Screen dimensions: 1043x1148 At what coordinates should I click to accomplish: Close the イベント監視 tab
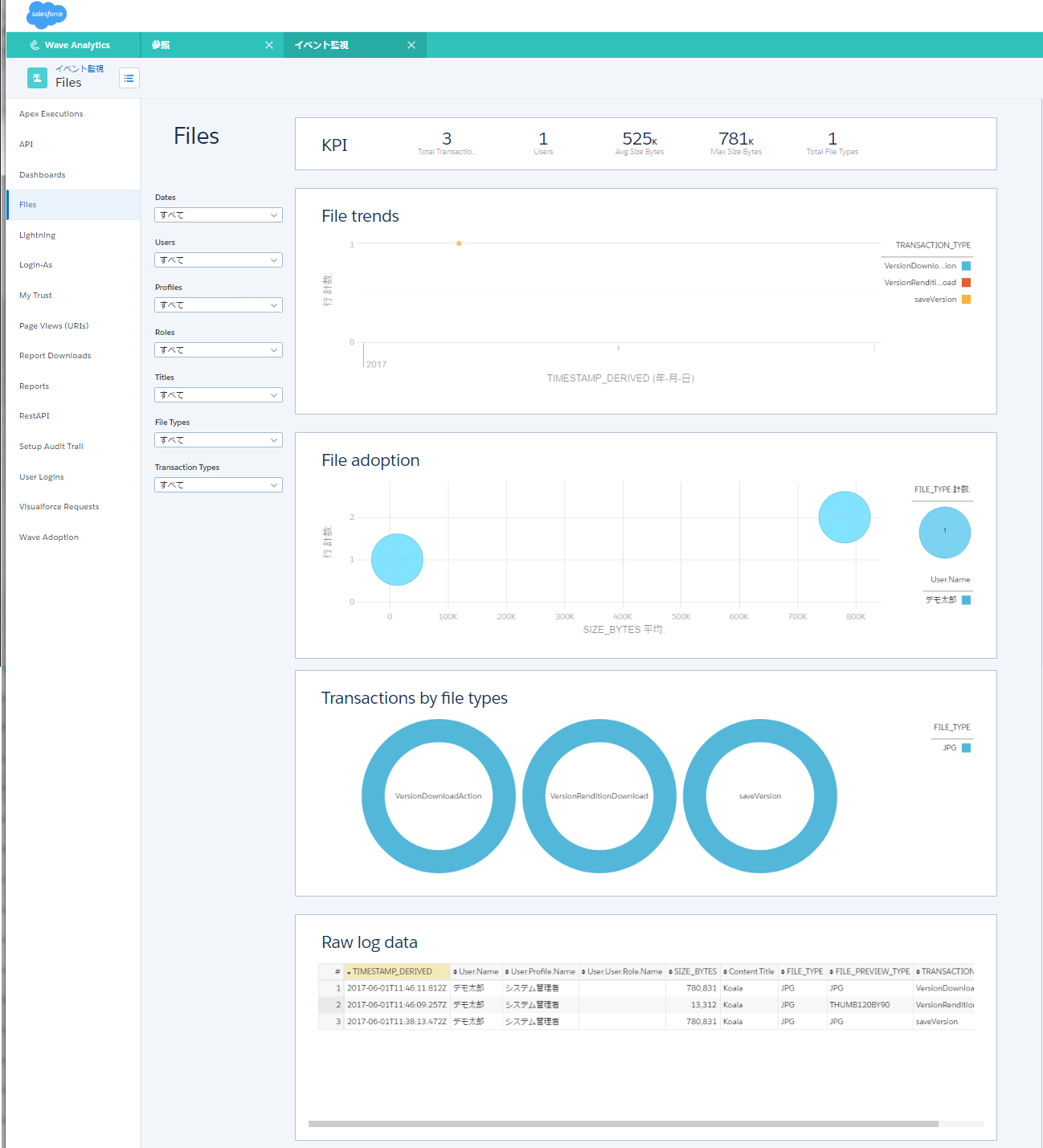point(411,45)
